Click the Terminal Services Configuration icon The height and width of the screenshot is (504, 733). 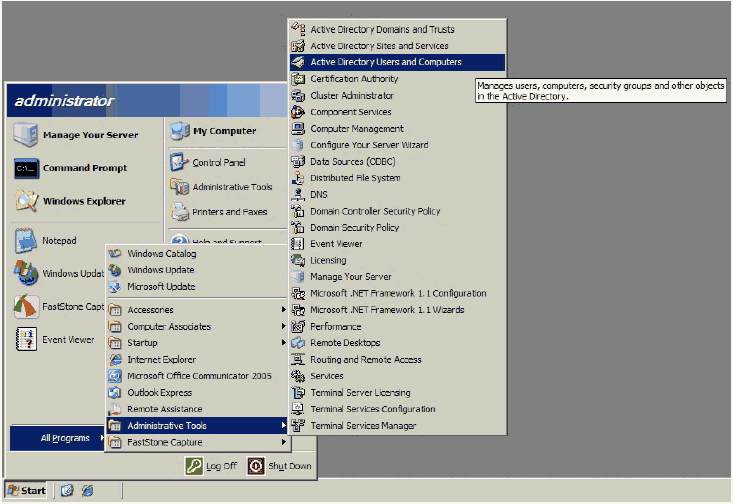click(298, 409)
